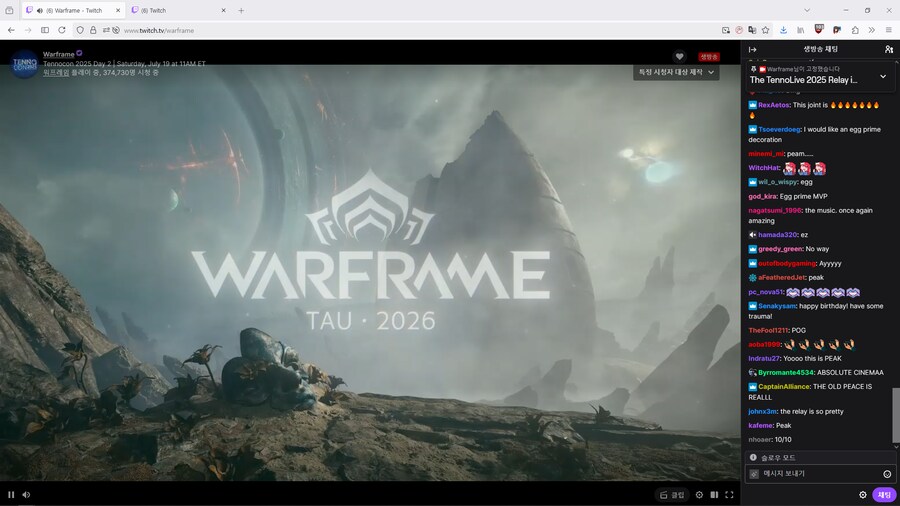This screenshot has width=900, height=506.
Task: Open video player settings gear
Action: pyautogui.click(x=699, y=495)
